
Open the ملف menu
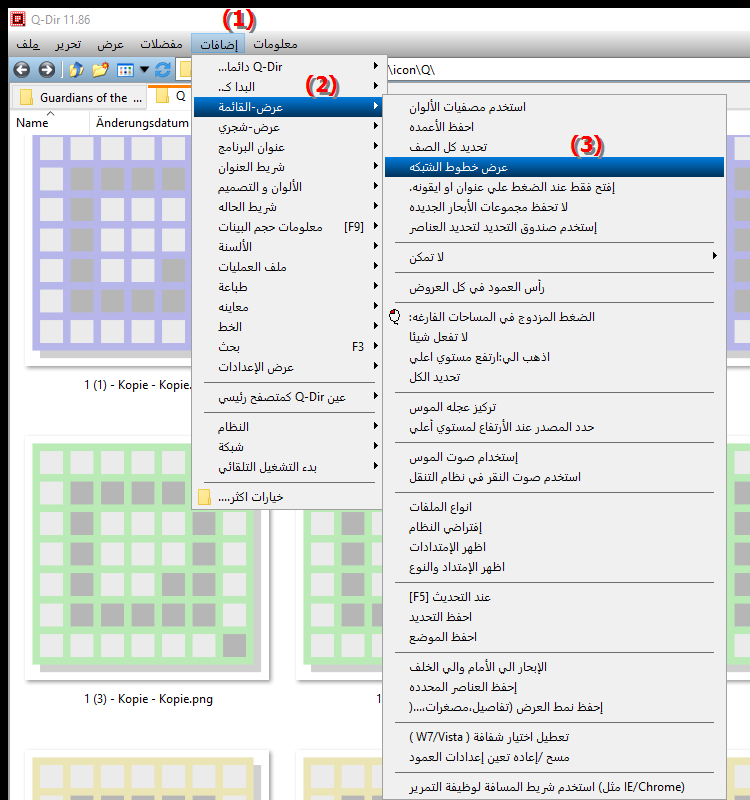click(x=28, y=44)
